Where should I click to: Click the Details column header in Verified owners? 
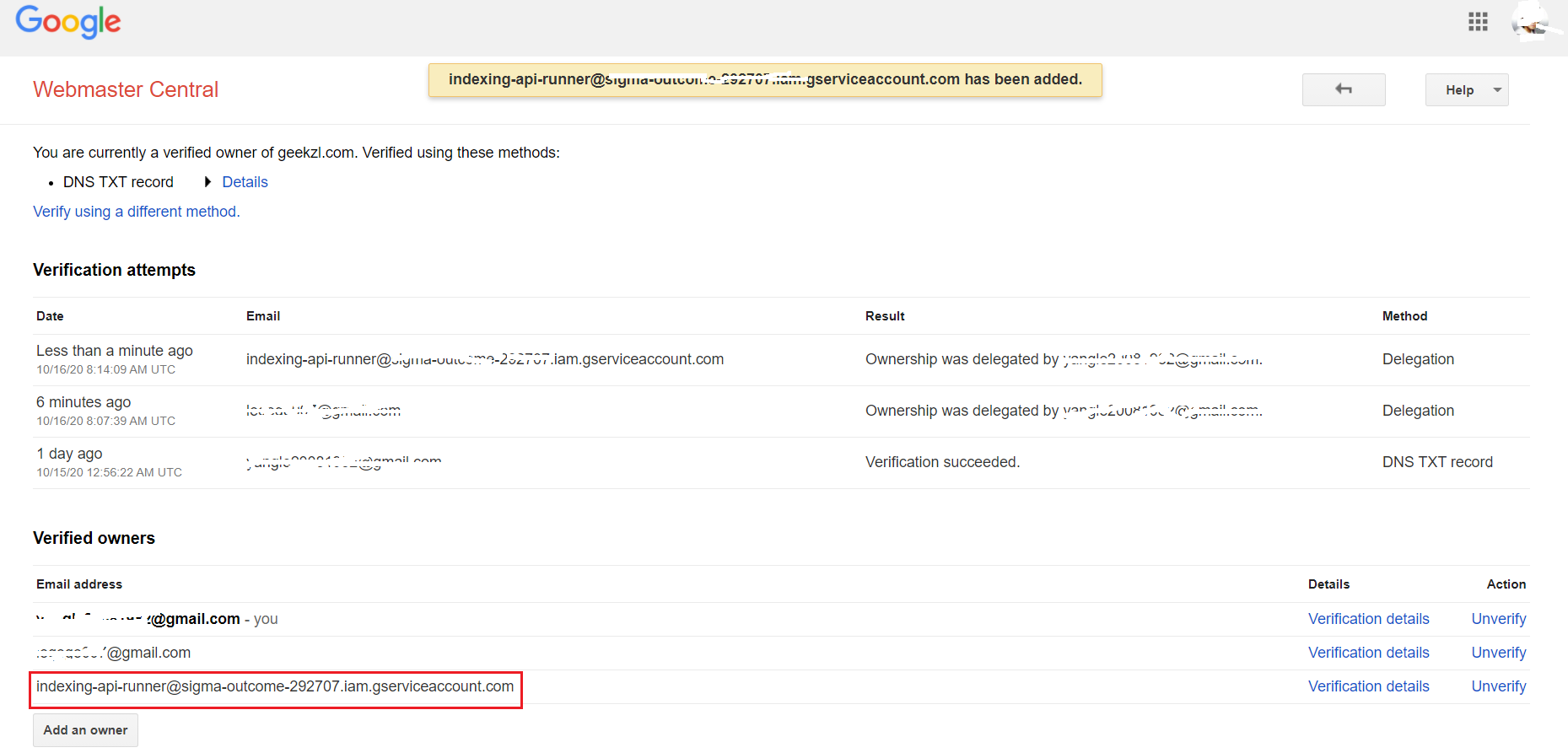click(1328, 584)
